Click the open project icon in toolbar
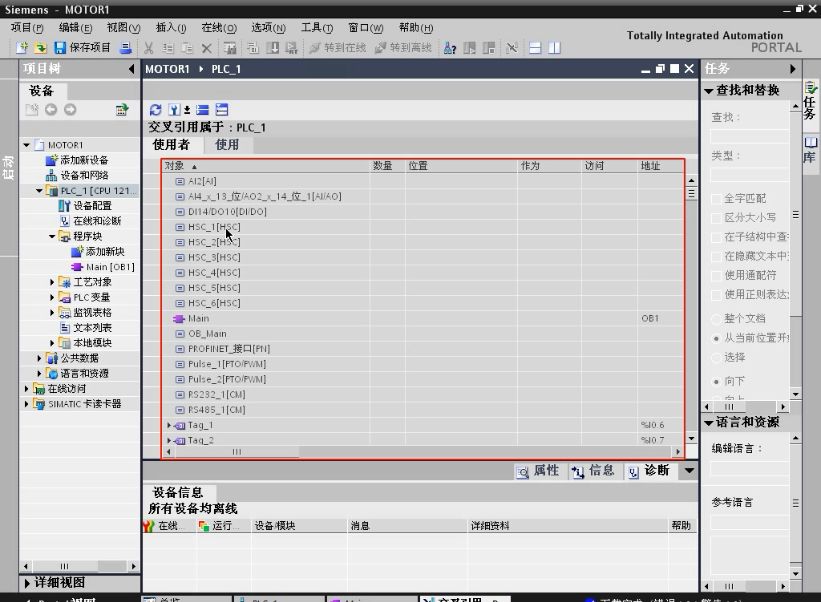This screenshot has height=602, width=821. pos(40,48)
